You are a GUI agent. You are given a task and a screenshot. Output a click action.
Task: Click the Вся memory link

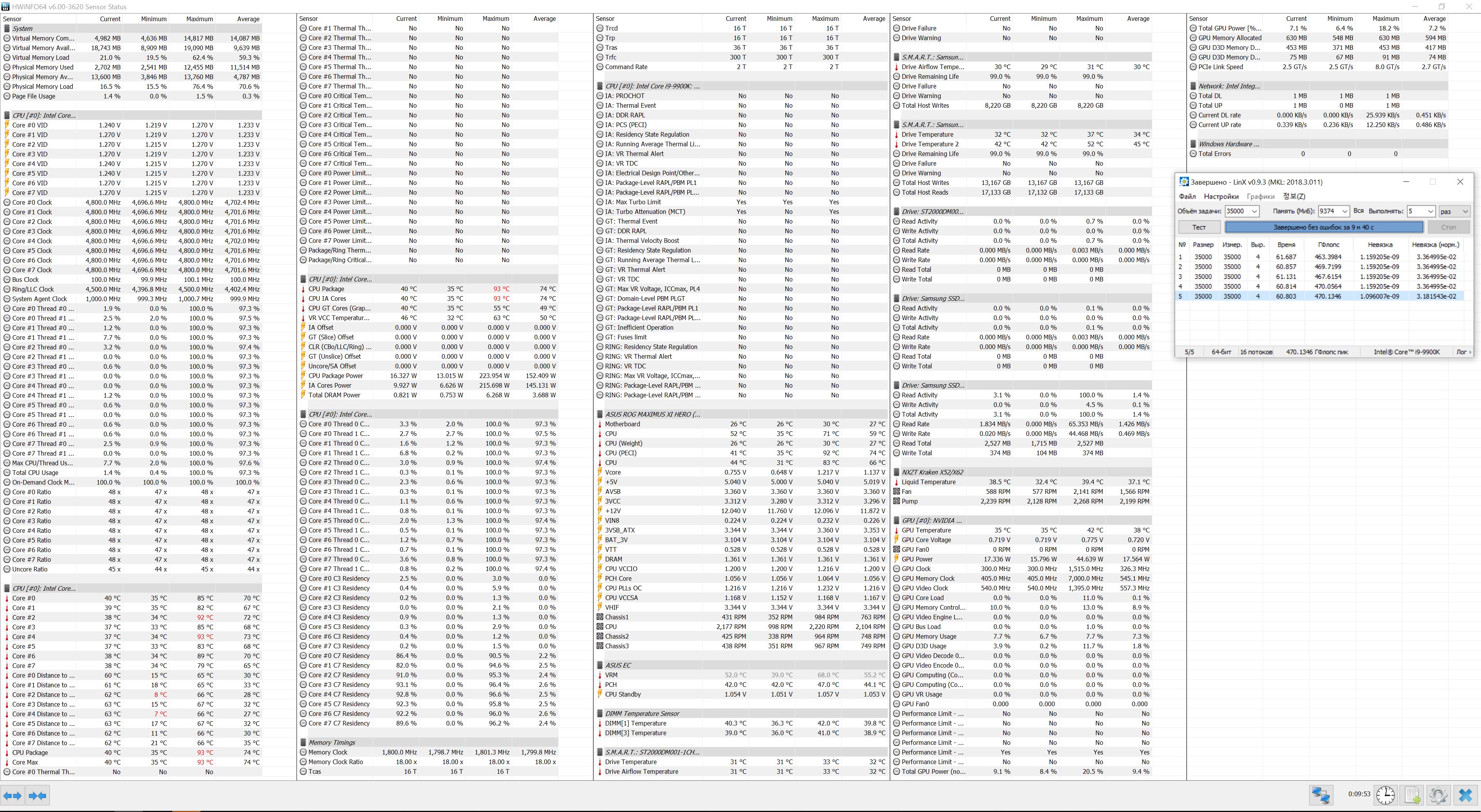point(1359,211)
